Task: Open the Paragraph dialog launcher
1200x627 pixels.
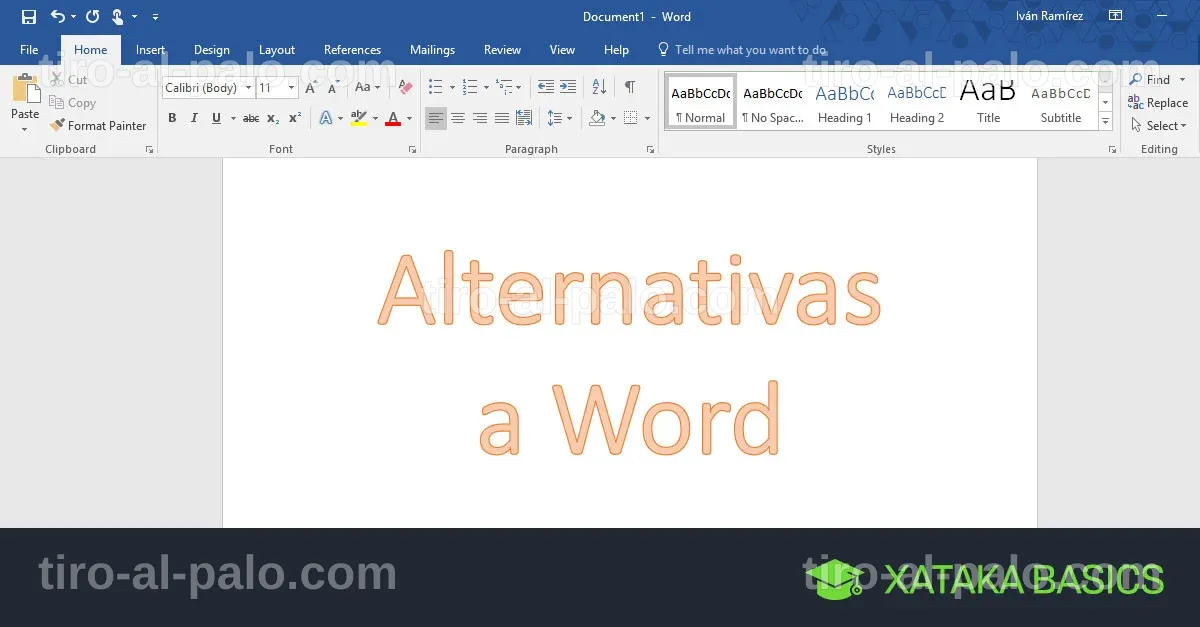Action: 650,150
